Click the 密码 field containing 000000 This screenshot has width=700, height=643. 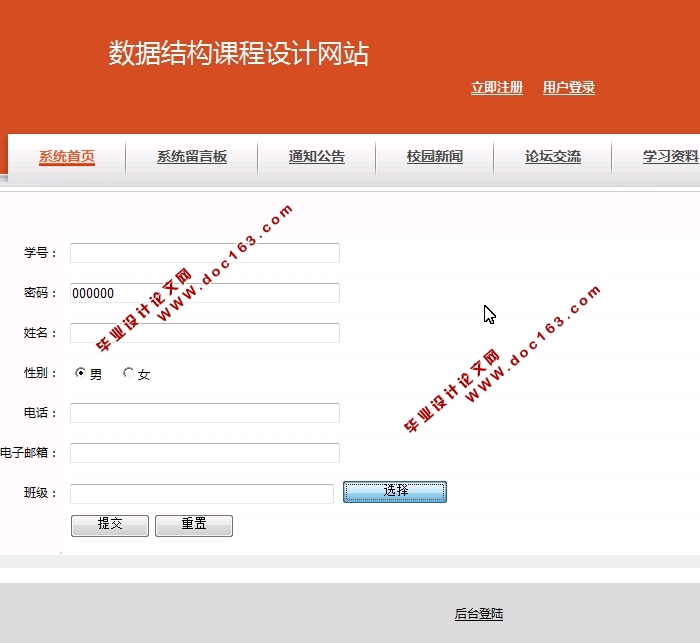[205, 293]
